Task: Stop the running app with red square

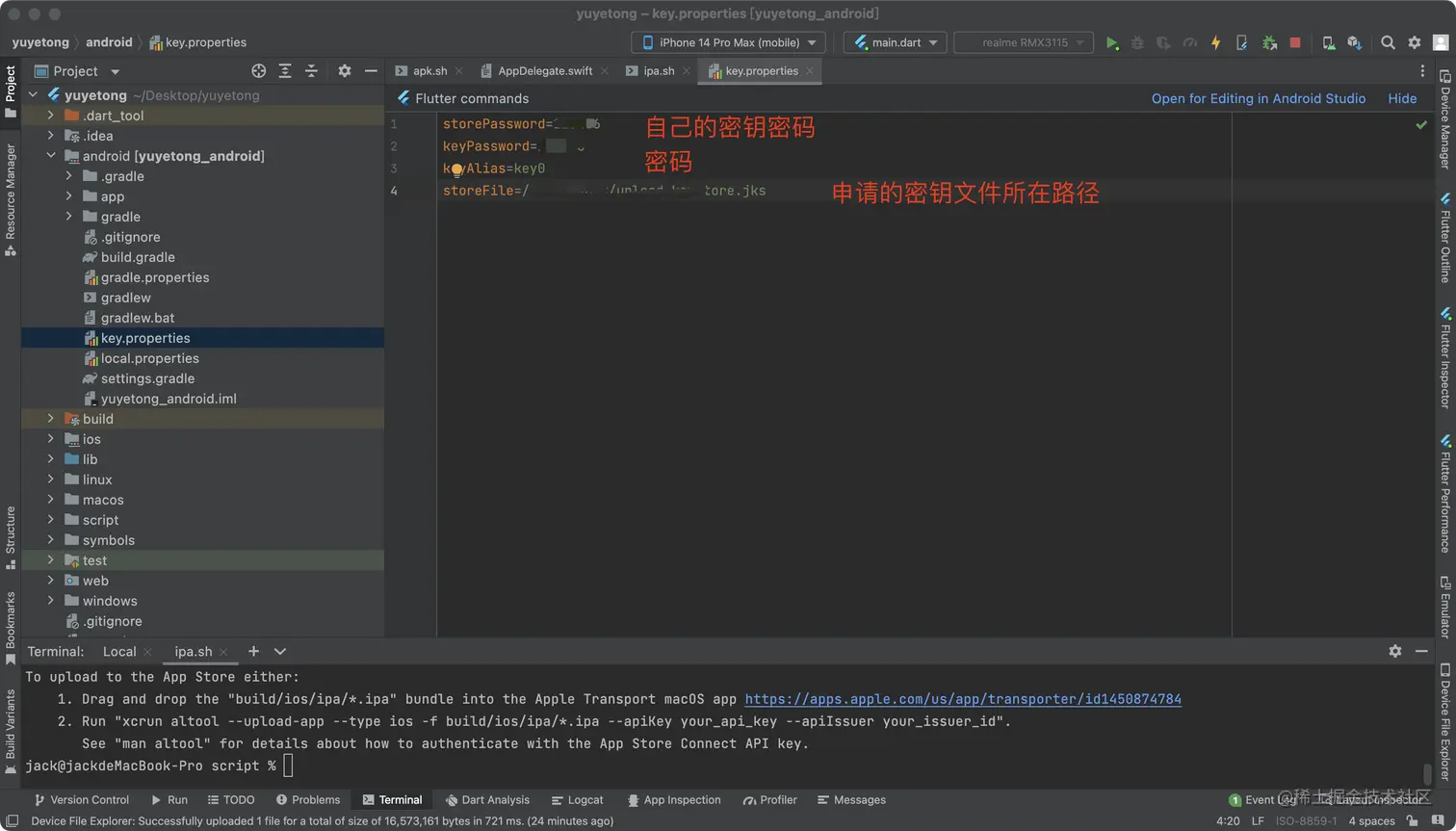Action: pyautogui.click(x=1295, y=42)
